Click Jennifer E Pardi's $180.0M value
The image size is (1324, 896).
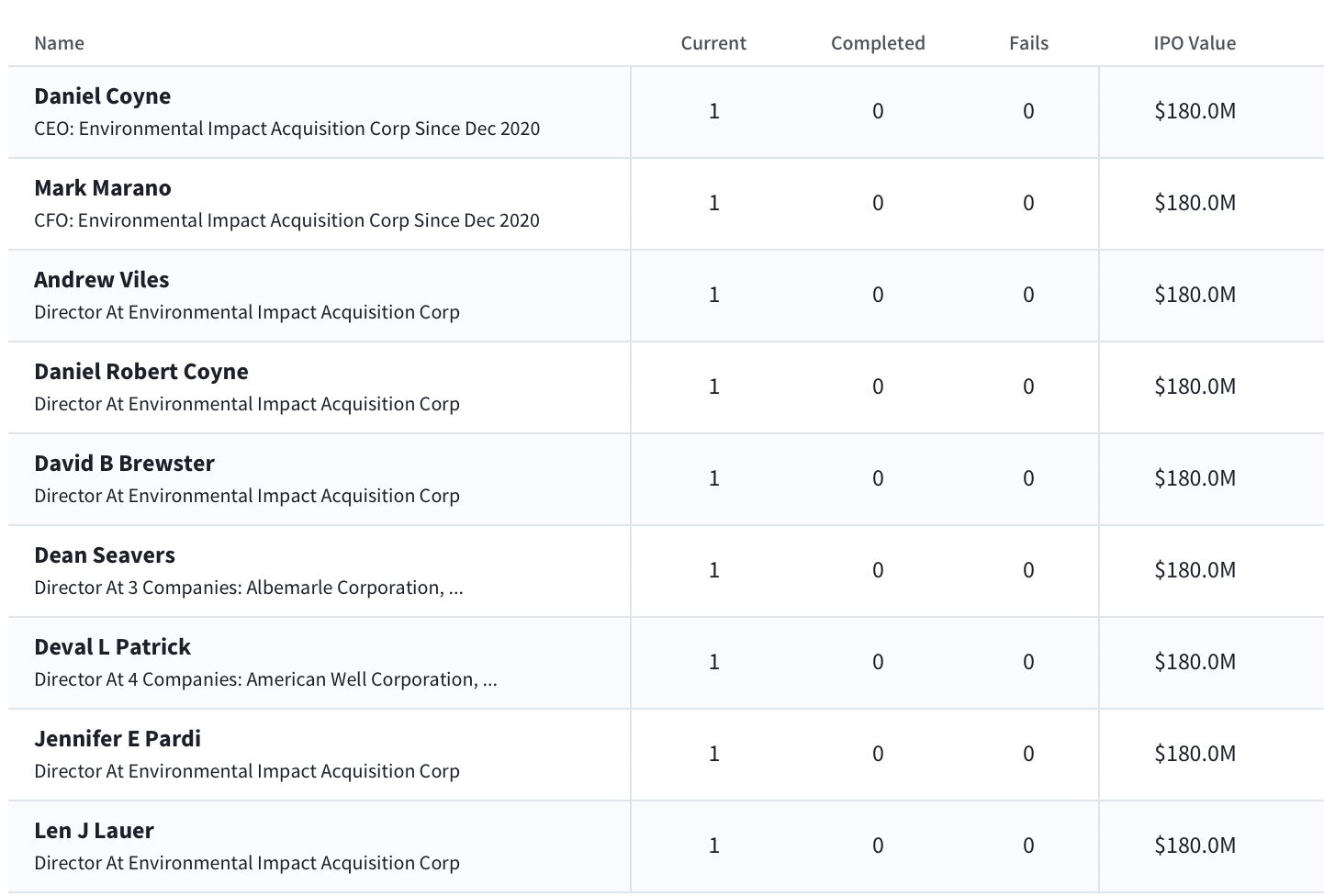(1195, 754)
